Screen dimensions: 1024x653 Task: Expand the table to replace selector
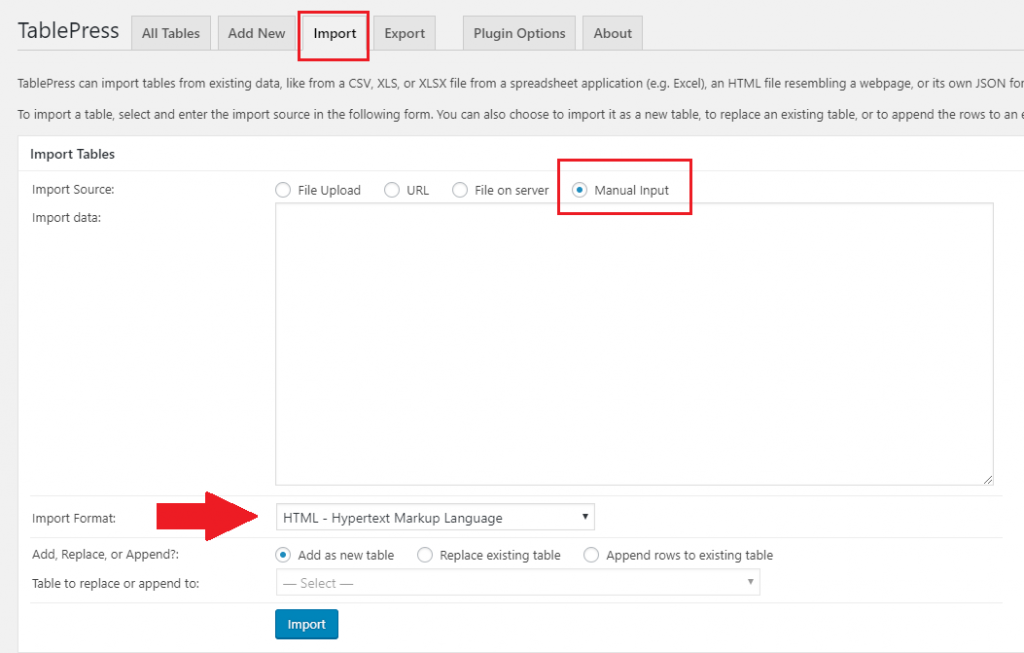click(518, 582)
